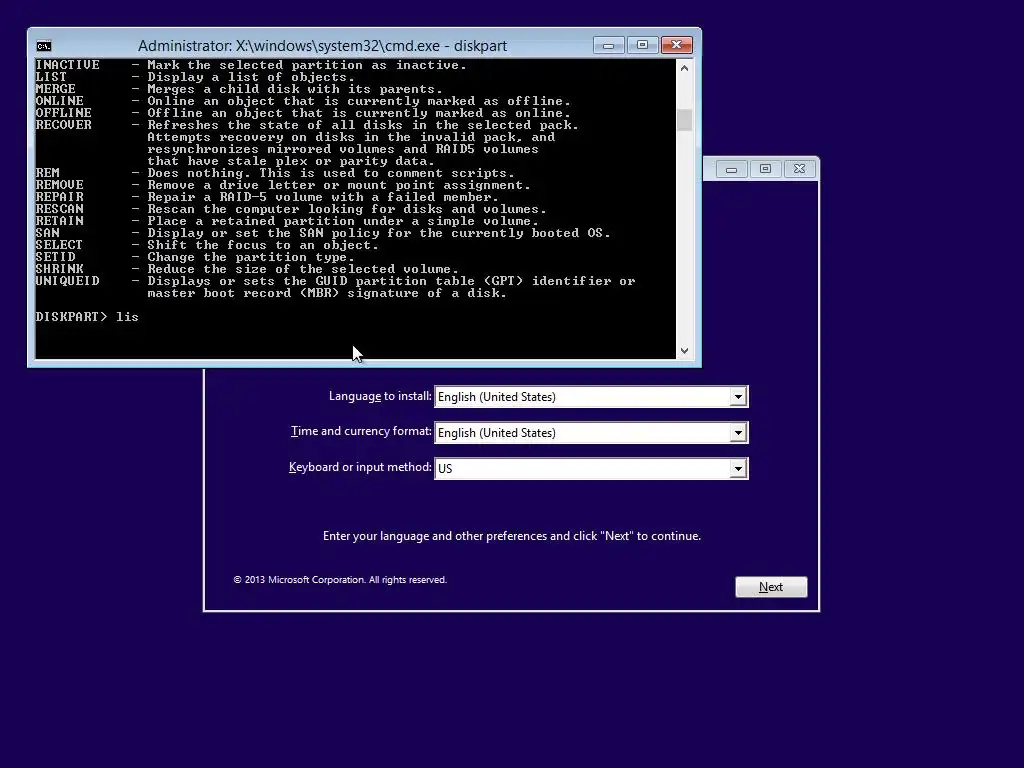Click the scroll down arrow in cmd window
The width and height of the screenshot is (1024, 768).
684,351
